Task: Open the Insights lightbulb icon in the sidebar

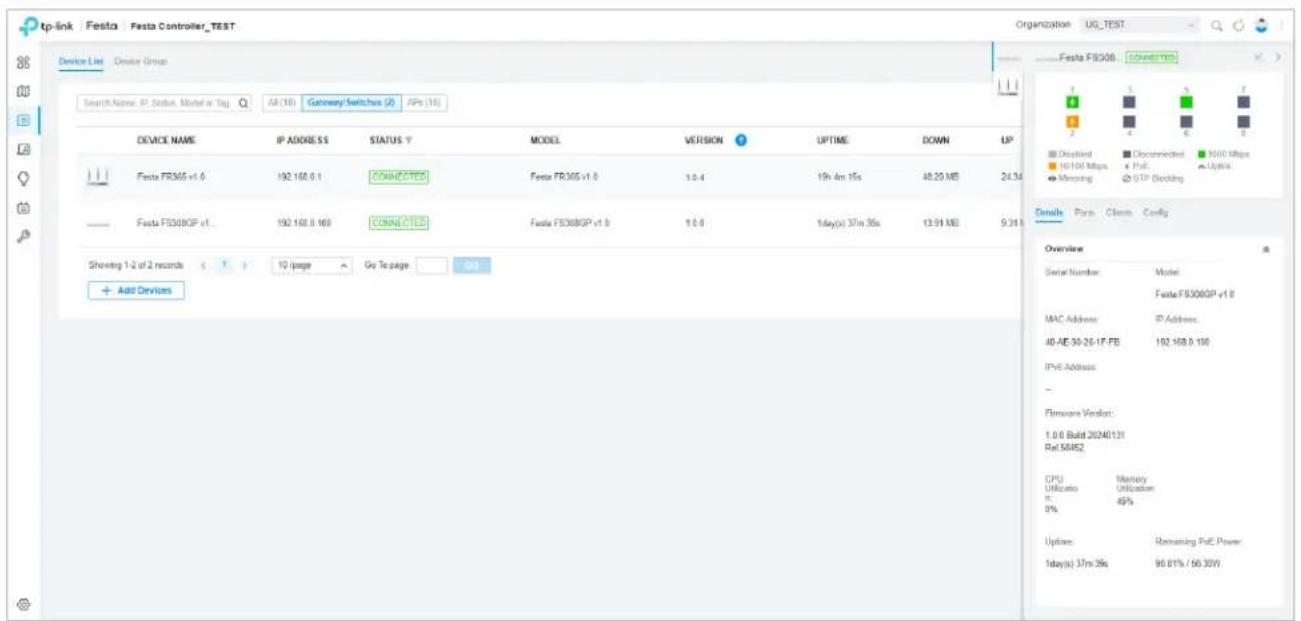Action: pos(22,178)
